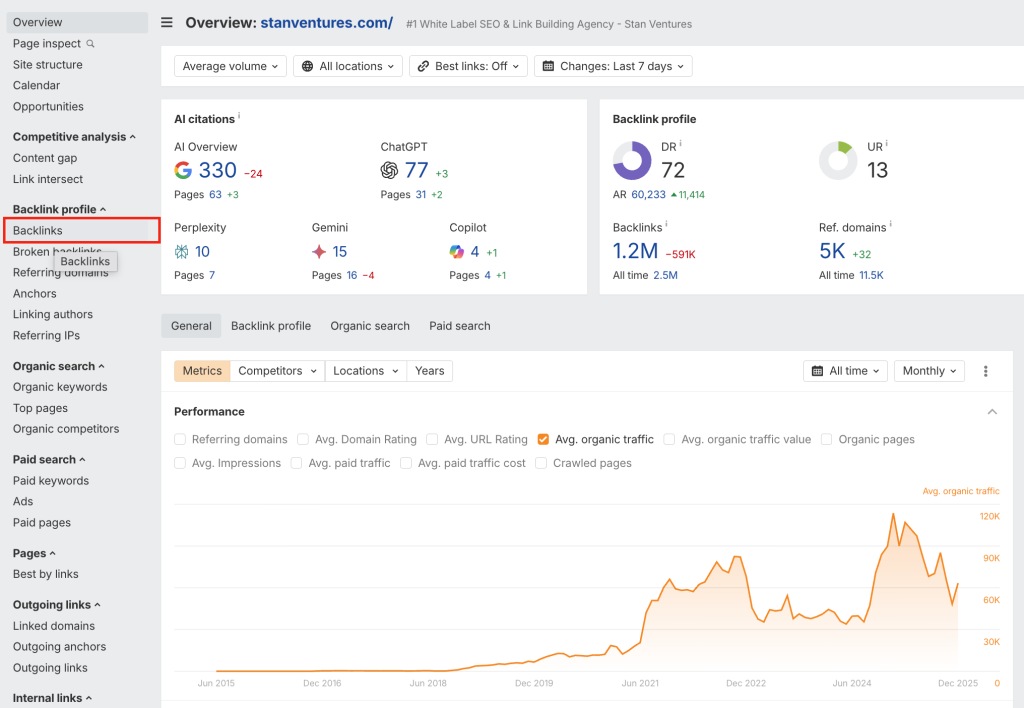1024x708 pixels.
Task: Open the three-dot menu near Monthly dropdown
Action: click(x=986, y=370)
